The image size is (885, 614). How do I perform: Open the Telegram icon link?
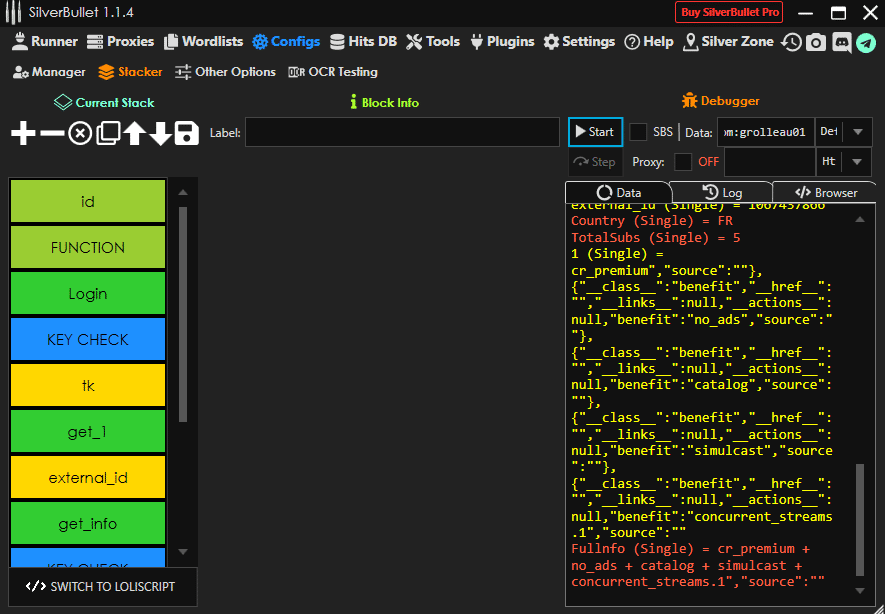[x=866, y=42]
